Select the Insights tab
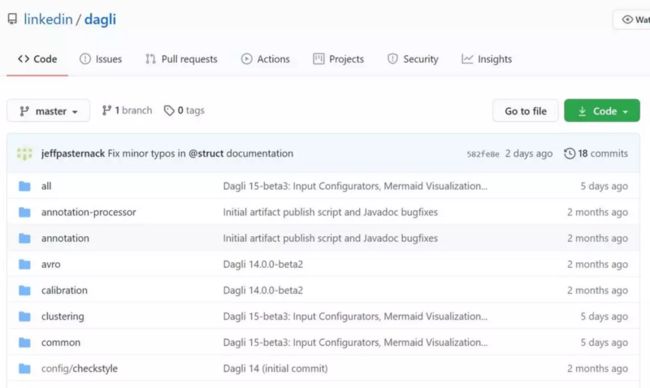The image size is (650, 388). point(487,59)
